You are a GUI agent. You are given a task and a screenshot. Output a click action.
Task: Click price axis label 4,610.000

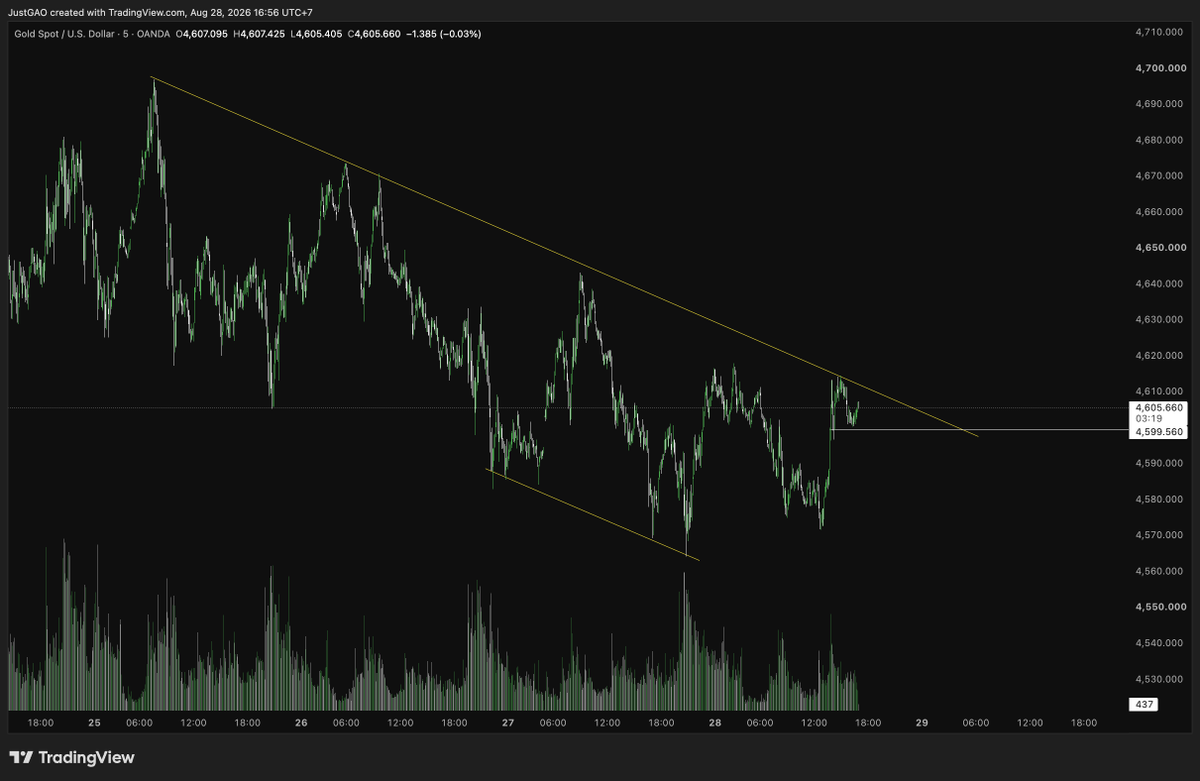pos(1160,391)
